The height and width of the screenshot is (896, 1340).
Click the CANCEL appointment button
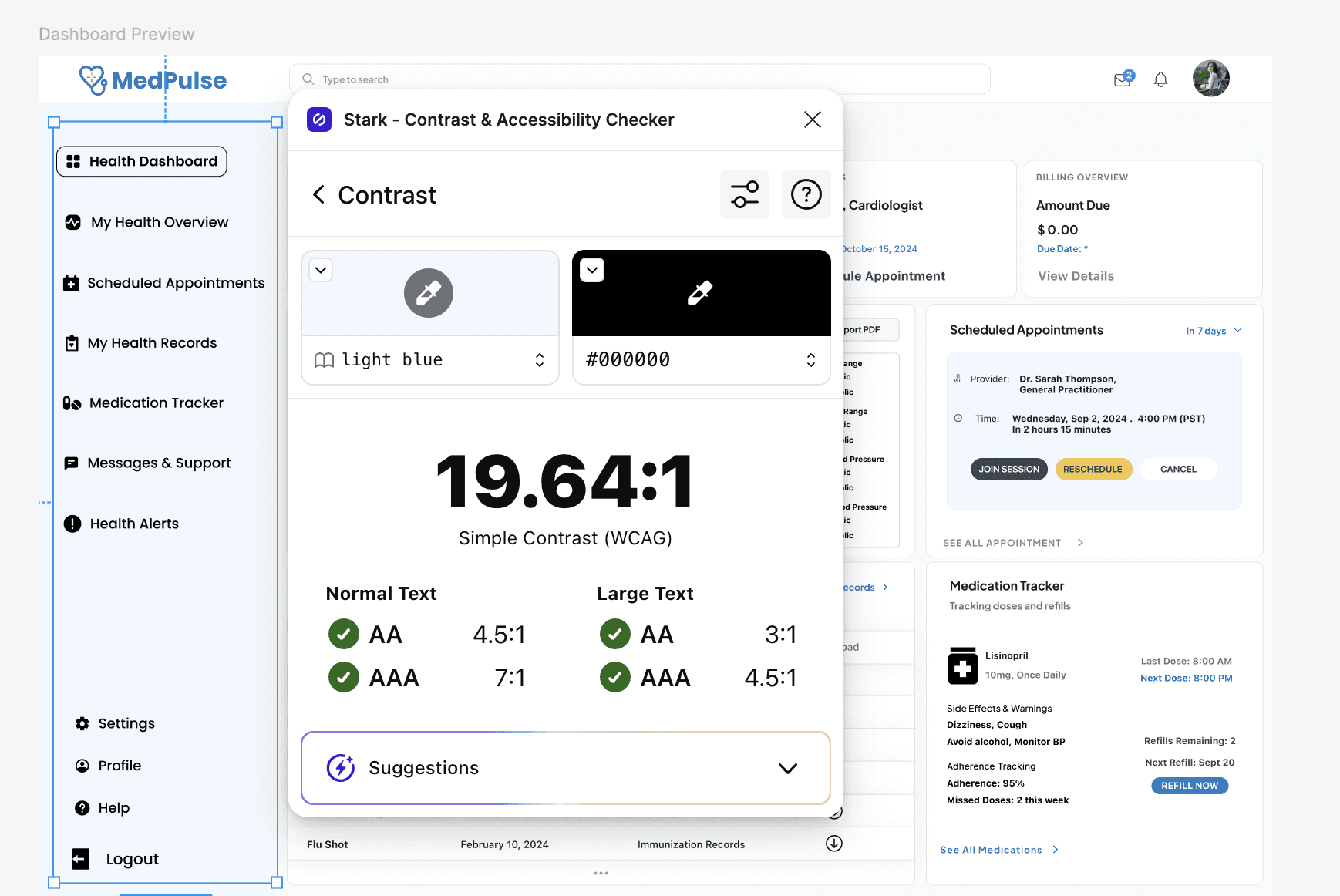[x=1178, y=469]
